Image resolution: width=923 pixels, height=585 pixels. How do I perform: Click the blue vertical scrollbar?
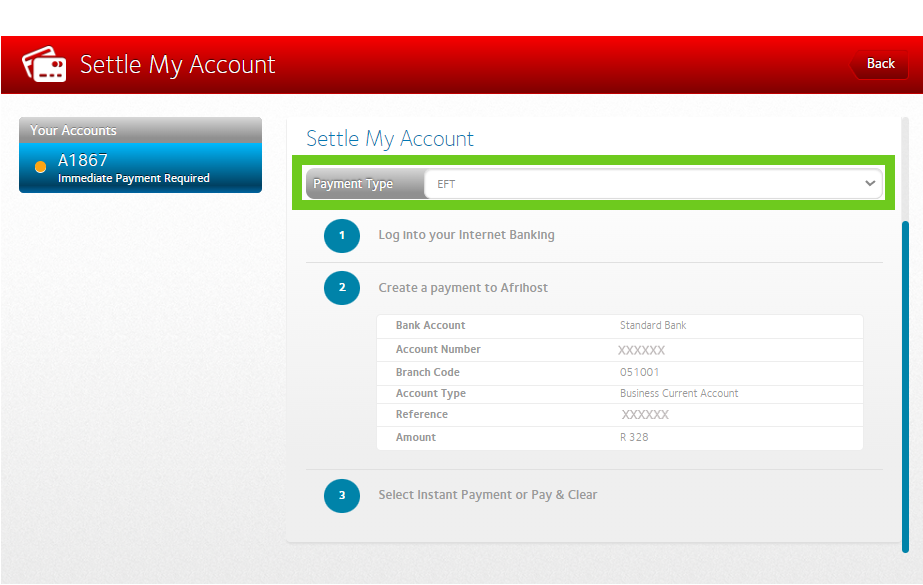[x=905, y=380]
